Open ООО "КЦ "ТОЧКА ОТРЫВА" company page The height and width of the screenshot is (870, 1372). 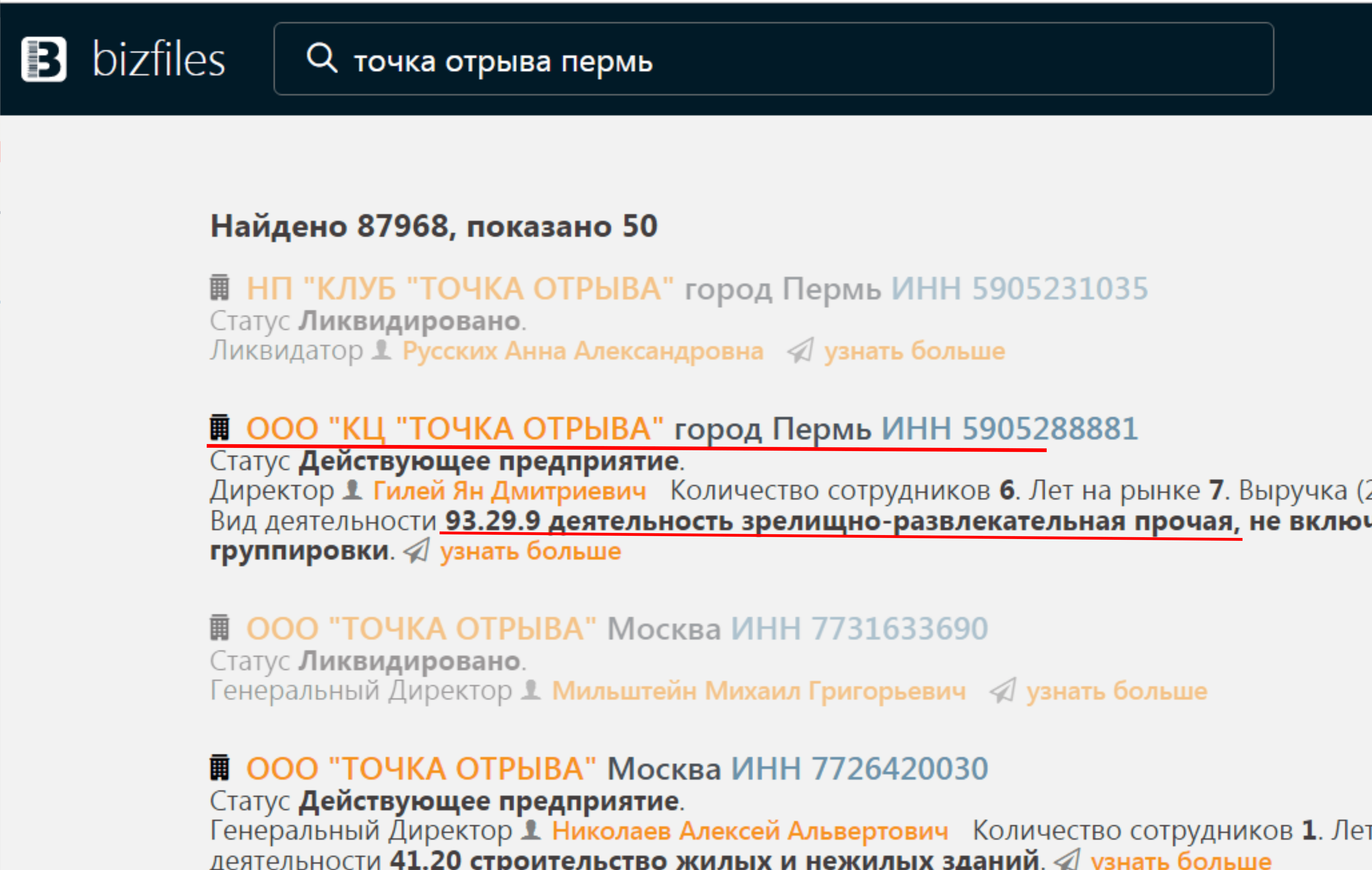(x=455, y=428)
